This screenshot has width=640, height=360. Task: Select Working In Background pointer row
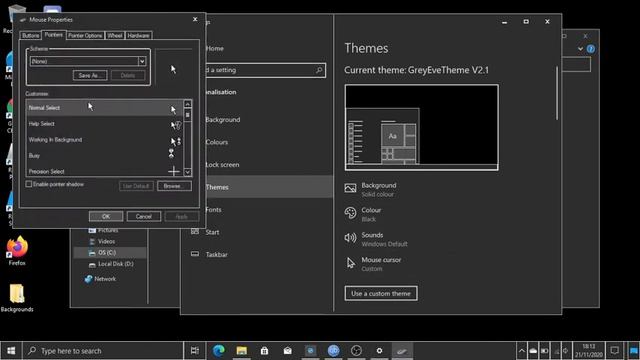104,140
